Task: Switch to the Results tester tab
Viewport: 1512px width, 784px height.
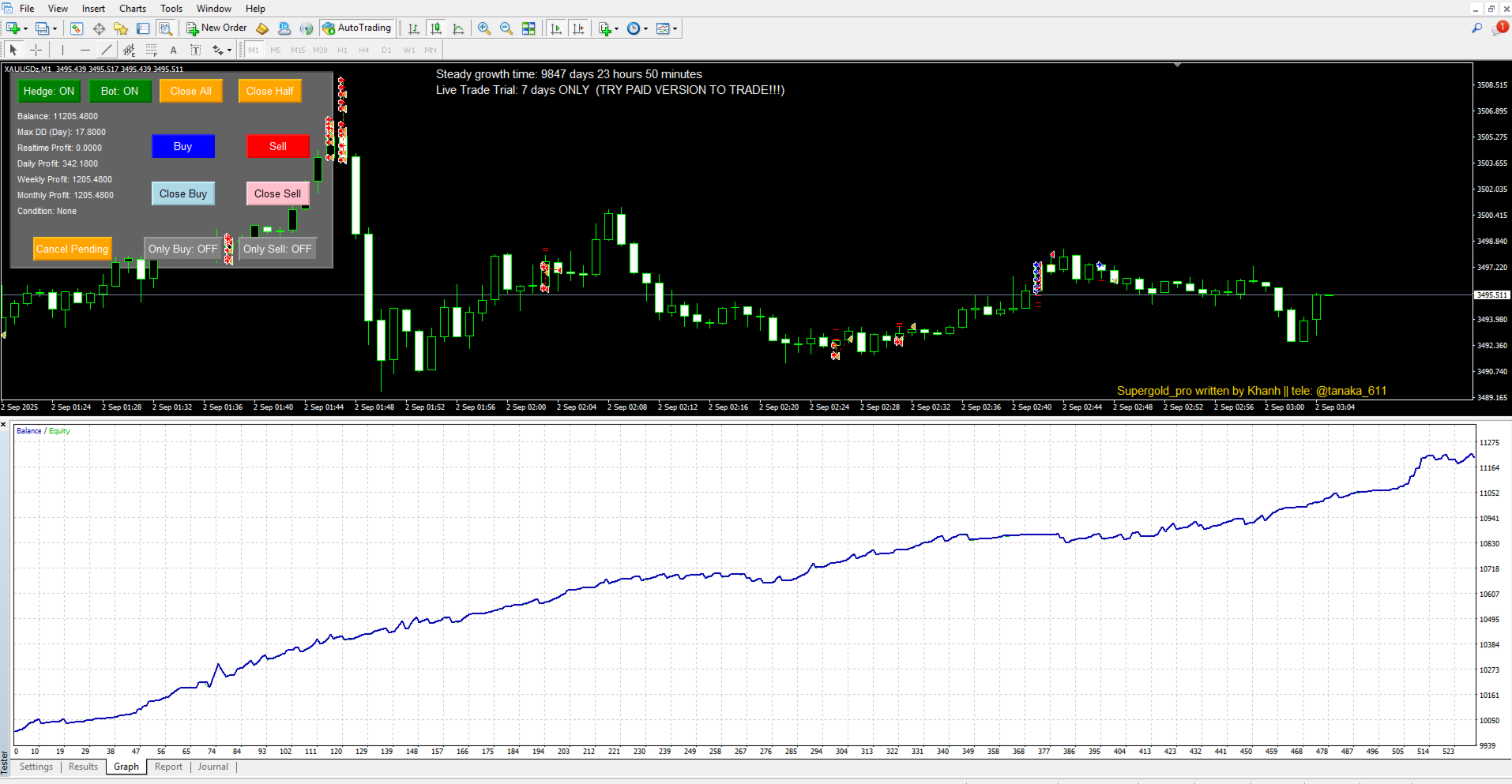Action: (x=83, y=767)
